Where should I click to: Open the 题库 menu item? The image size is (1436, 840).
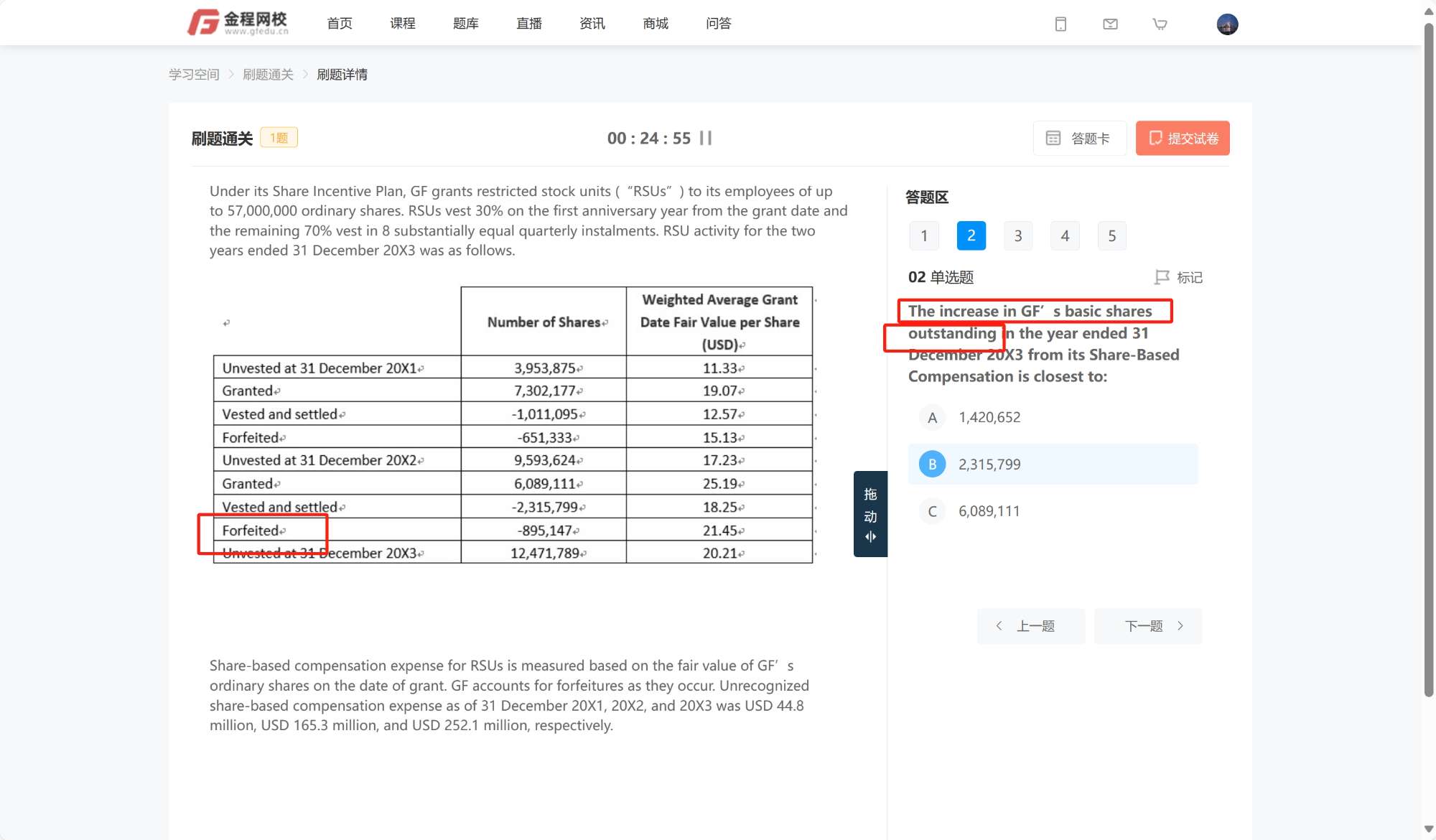[465, 24]
